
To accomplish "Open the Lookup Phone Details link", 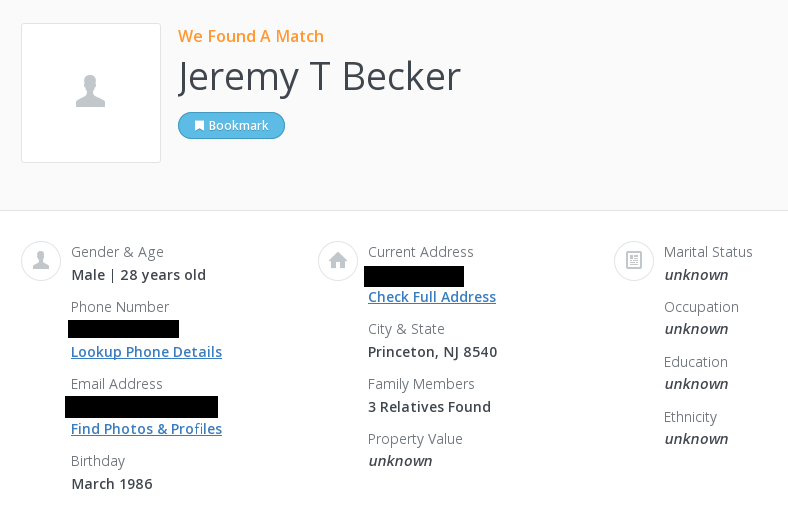I will pyautogui.click(x=146, y=352).
